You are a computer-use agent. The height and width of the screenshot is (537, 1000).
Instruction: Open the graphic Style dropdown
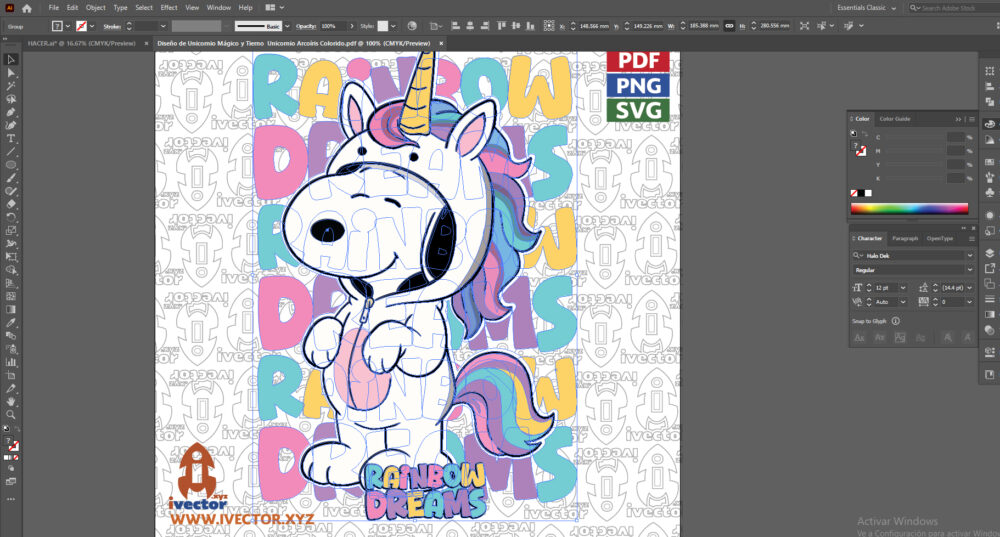[x=393, y=26]
